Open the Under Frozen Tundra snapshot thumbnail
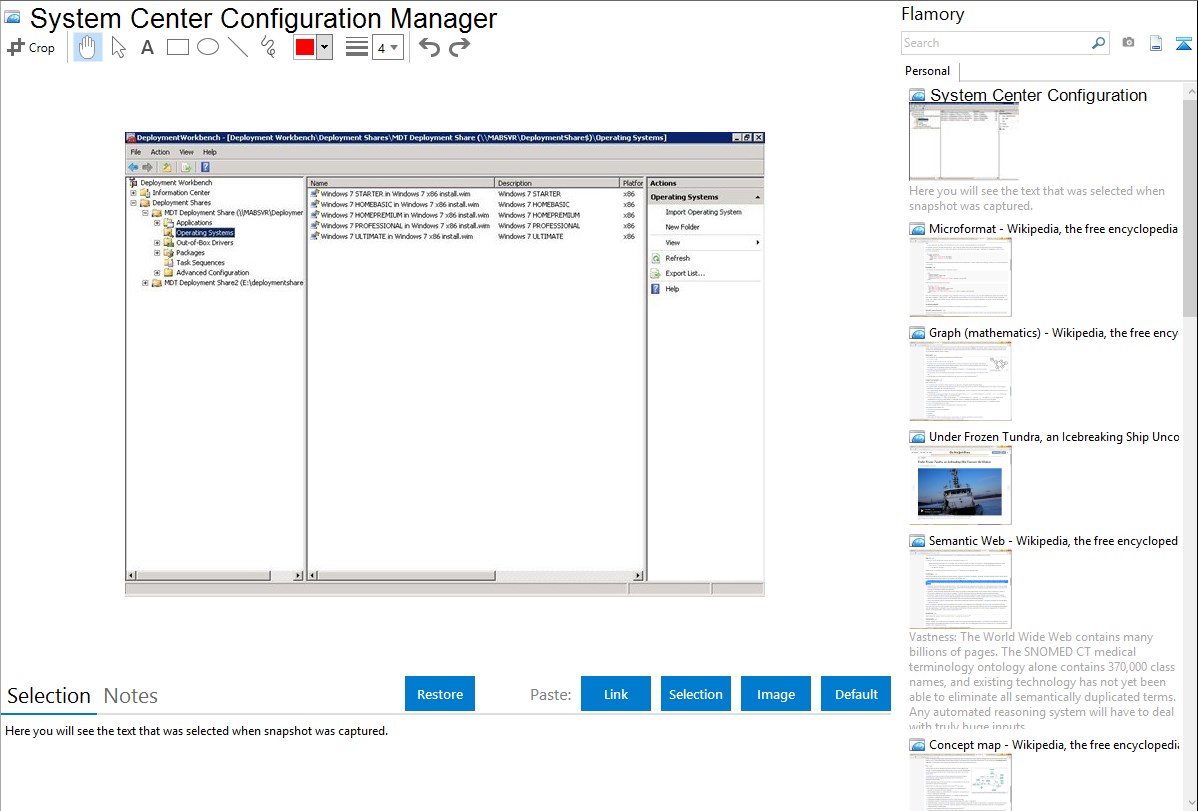Viewport: 1198px width, 811px height. coord(960,485)
